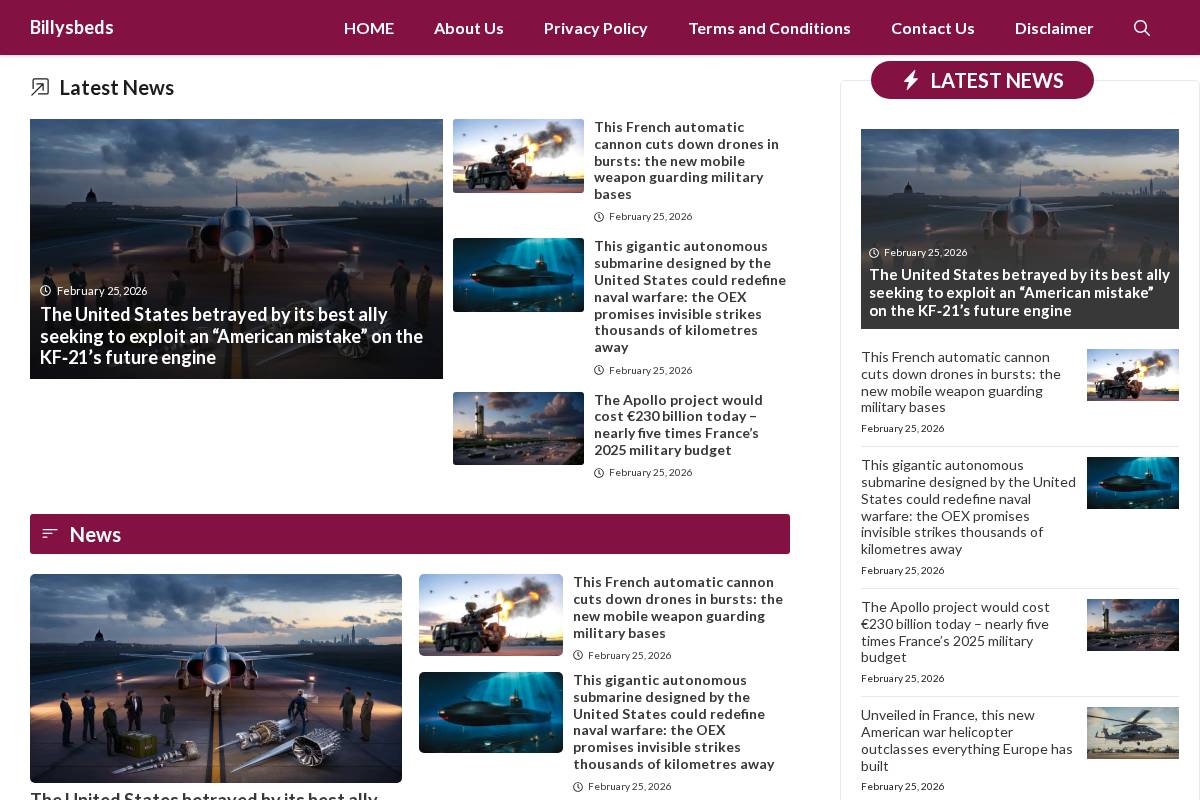Open the Disclaimer page
1200x800 pixels.
[x=1054, y=28]
